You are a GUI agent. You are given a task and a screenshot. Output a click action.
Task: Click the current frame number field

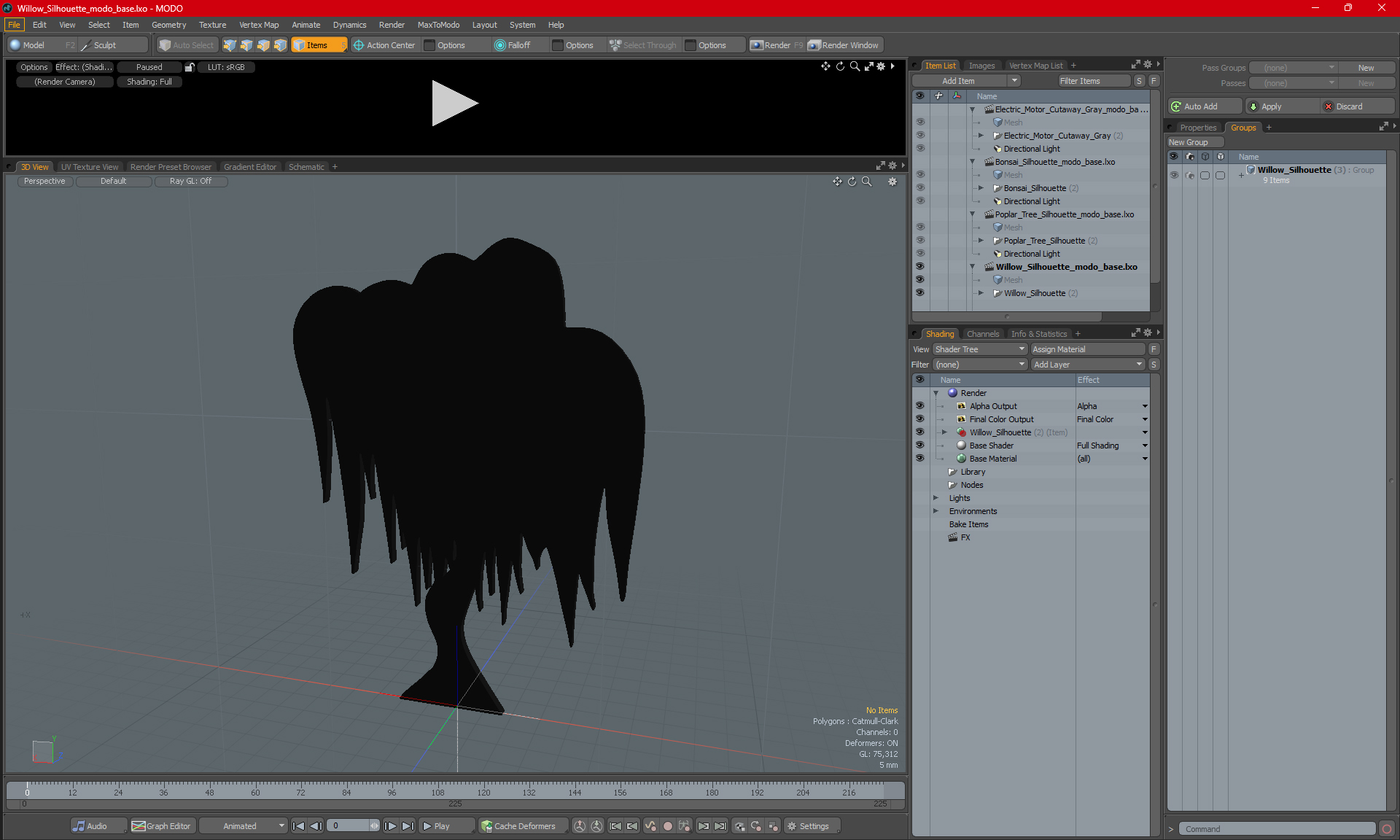click(349, 826)
